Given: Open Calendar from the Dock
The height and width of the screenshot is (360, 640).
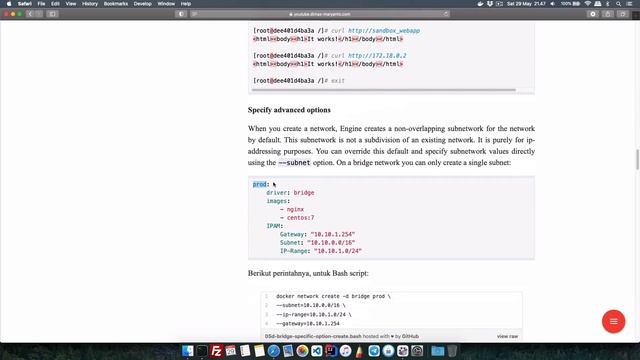Looking at the screenshot, I should coord(231,351).
